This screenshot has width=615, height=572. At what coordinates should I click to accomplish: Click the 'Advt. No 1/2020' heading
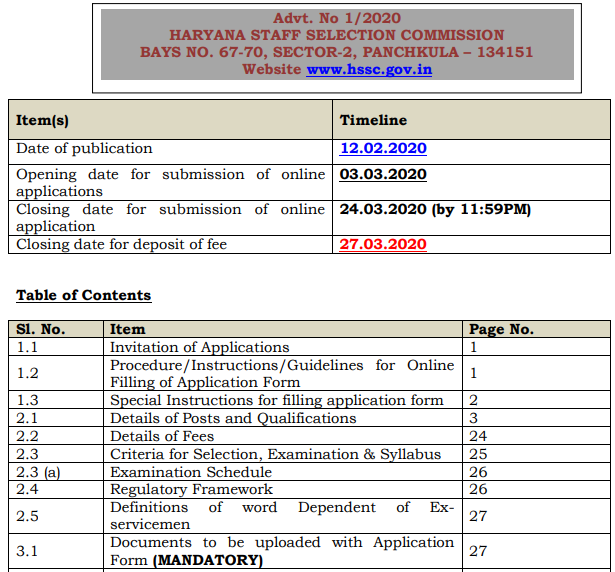tap(337, 18)
